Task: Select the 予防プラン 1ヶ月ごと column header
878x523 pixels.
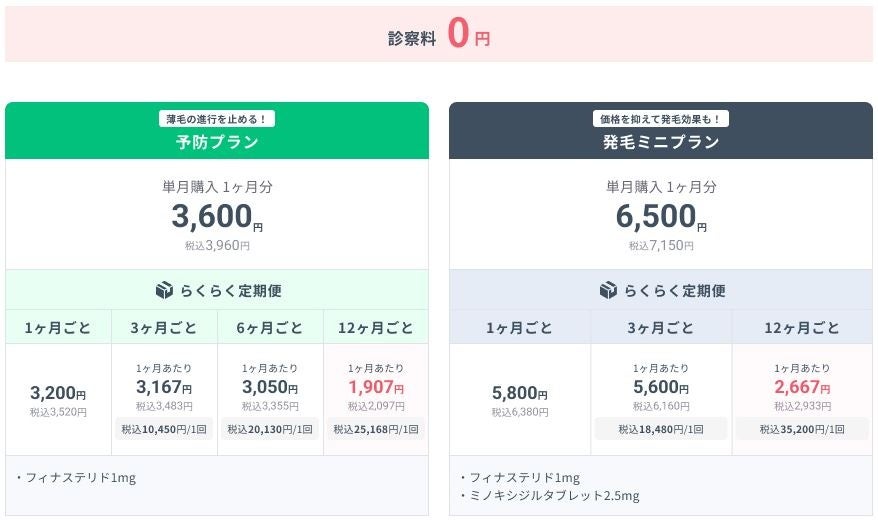Action: [58, 328]
